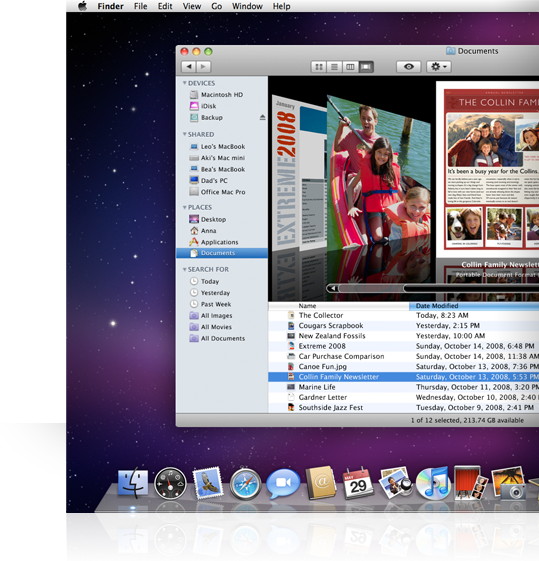
Task: Sort by the Date Modified column
Action: point(474,306)
